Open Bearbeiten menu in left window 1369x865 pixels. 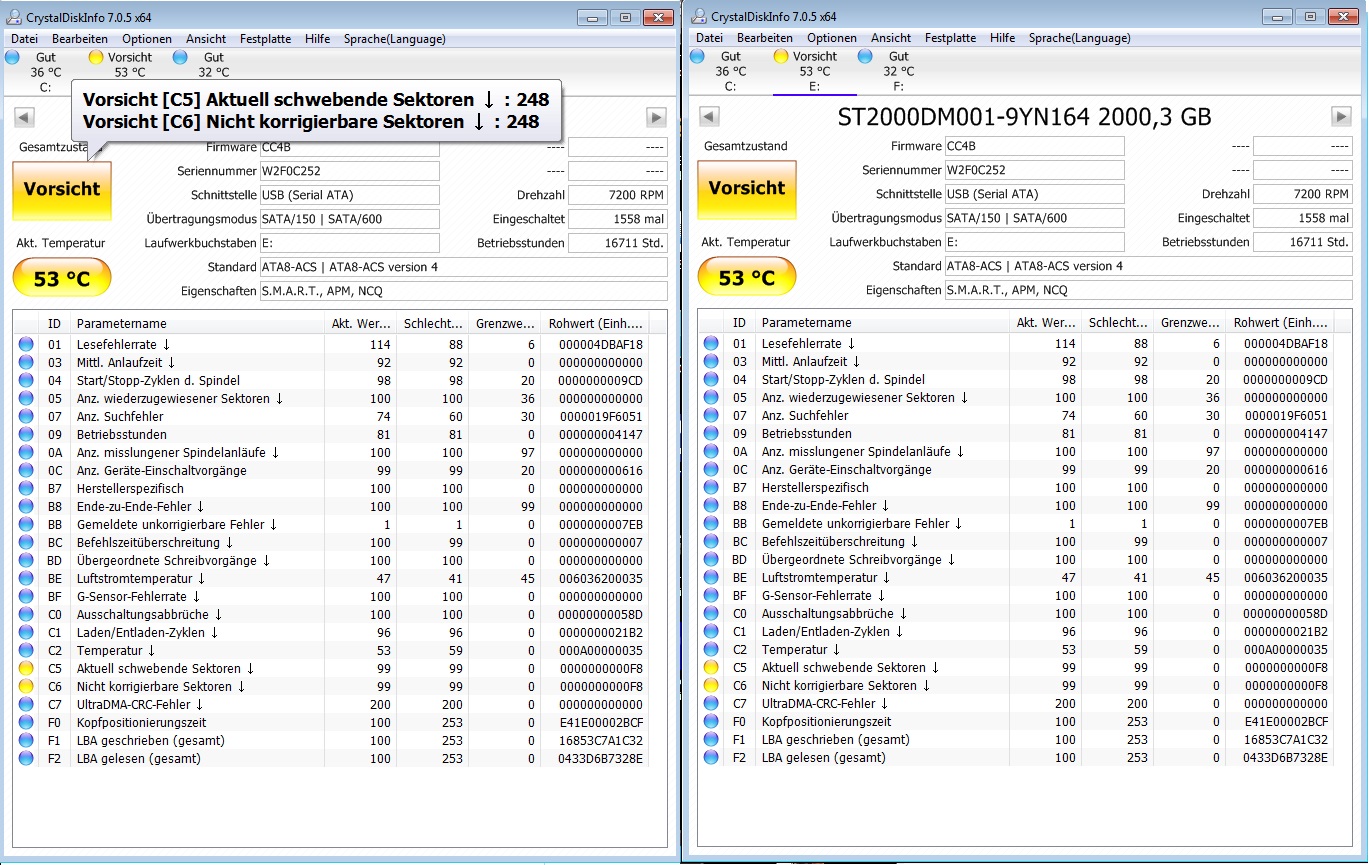click(80, 39)
